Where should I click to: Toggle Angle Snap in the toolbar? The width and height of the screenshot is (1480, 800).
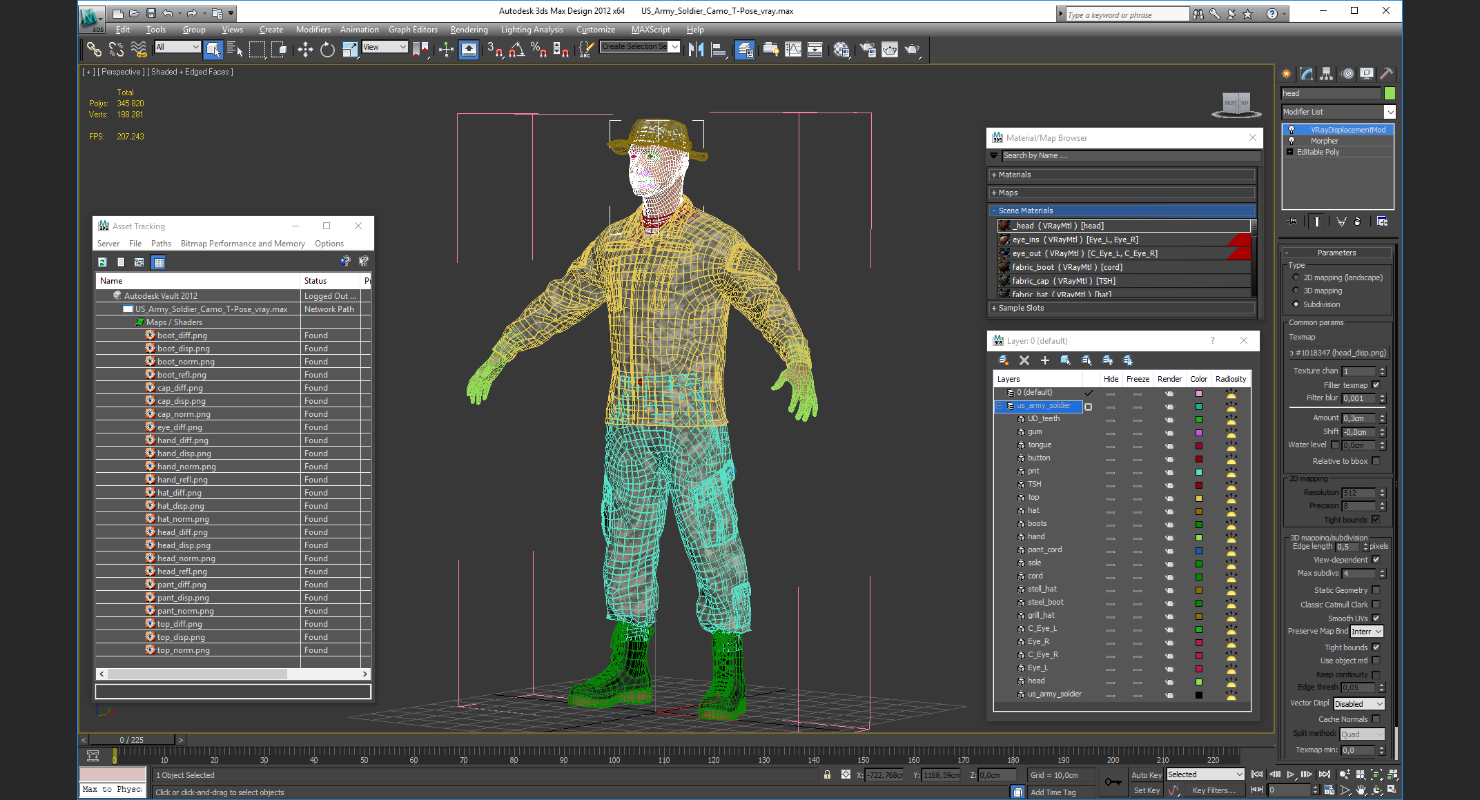point(516,49)
